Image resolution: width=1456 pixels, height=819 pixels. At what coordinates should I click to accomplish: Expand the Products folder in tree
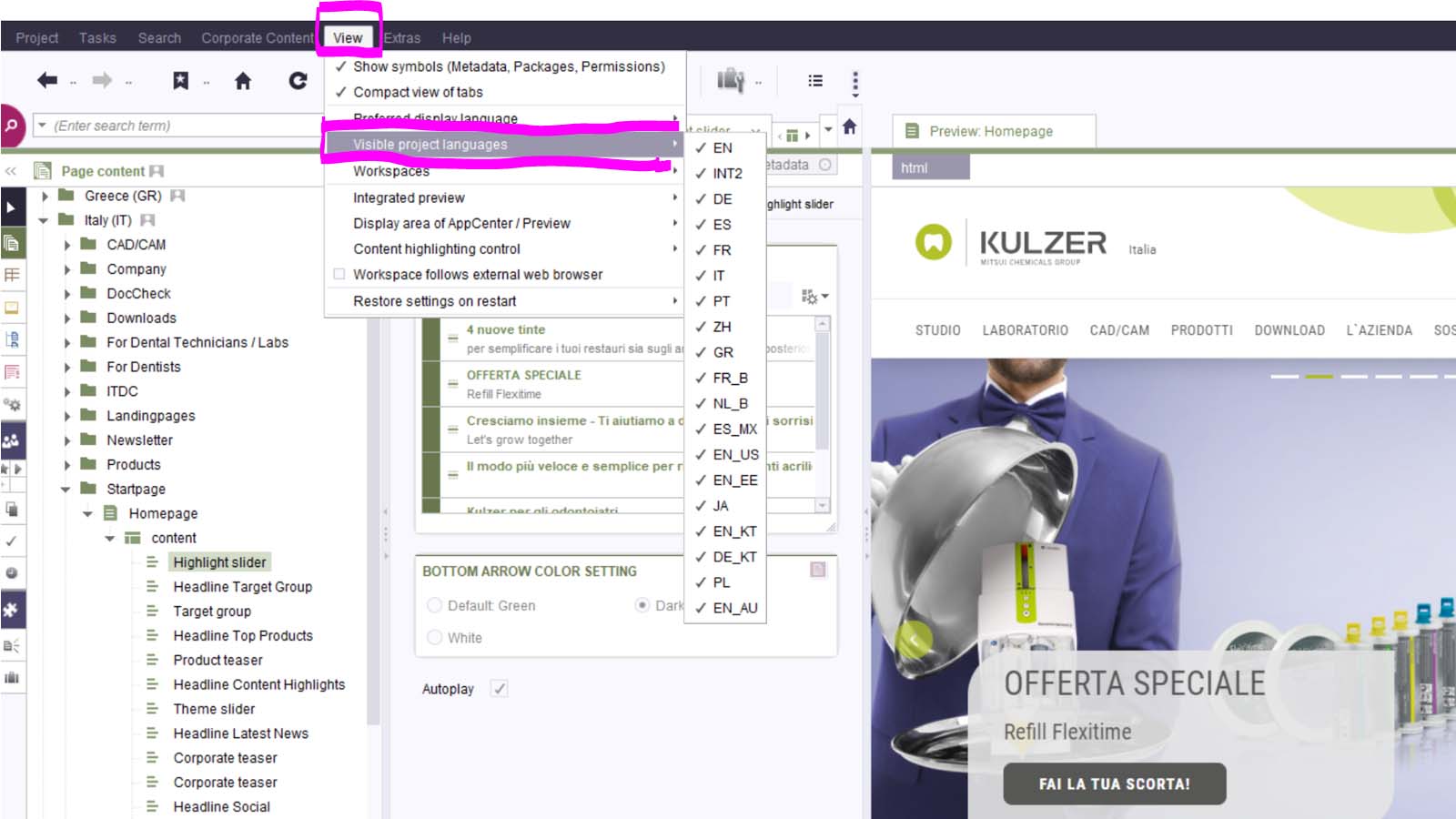[x=66, y=465]
